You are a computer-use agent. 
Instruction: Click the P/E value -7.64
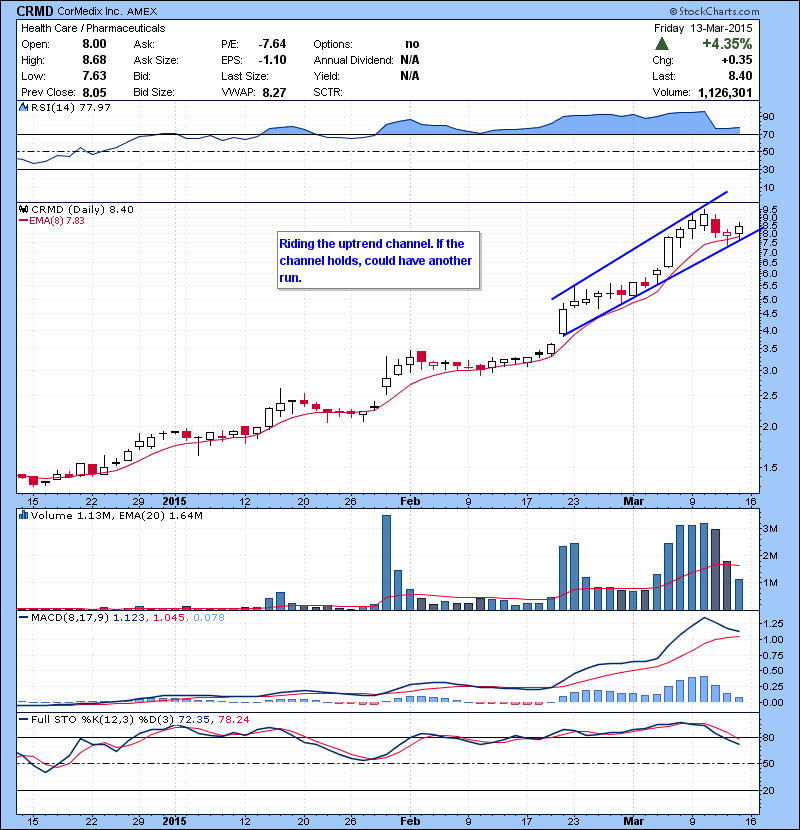coord(272,44)
